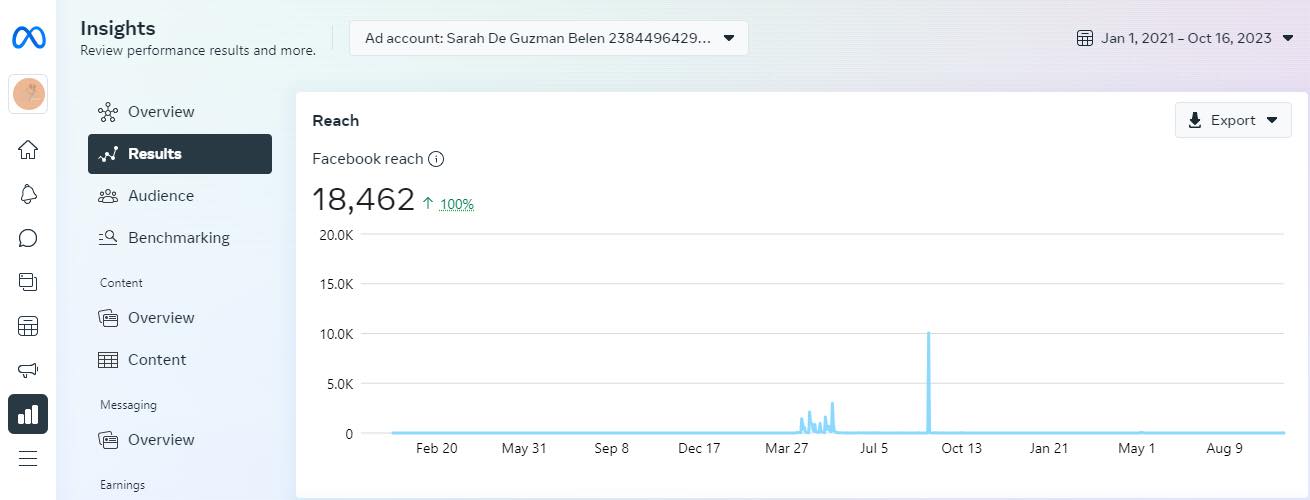1310x500 pixels.
Task: Expand the Ad account dropdown
Action: point(548,38)
